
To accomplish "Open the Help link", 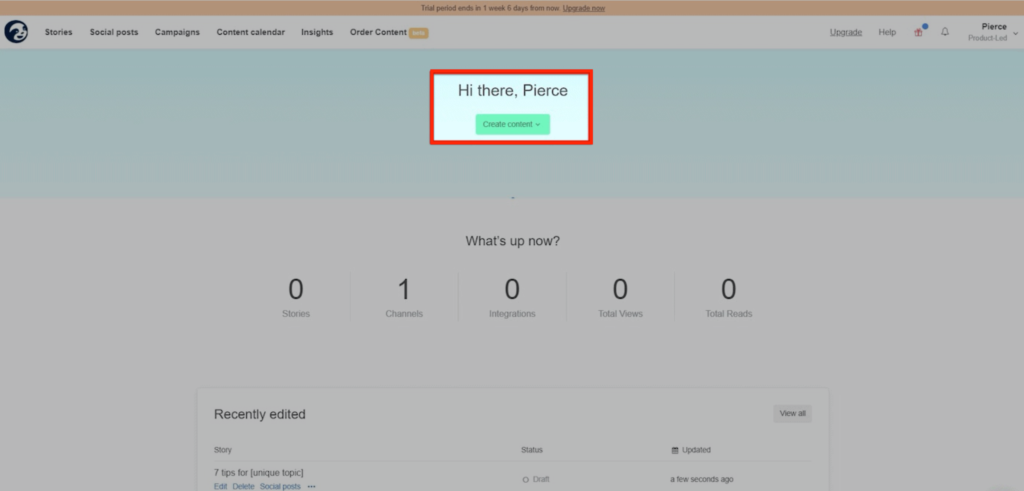I will pos(888,32).
